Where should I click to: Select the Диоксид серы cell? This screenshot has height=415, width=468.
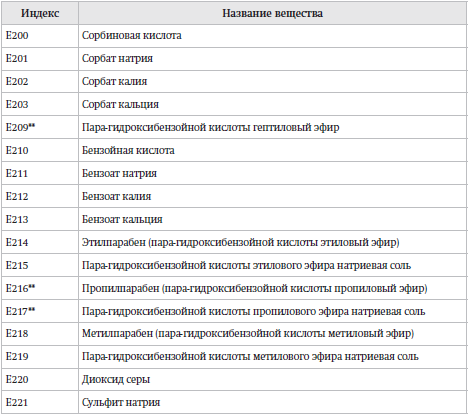pyautogui.click(x=272, y=380)
